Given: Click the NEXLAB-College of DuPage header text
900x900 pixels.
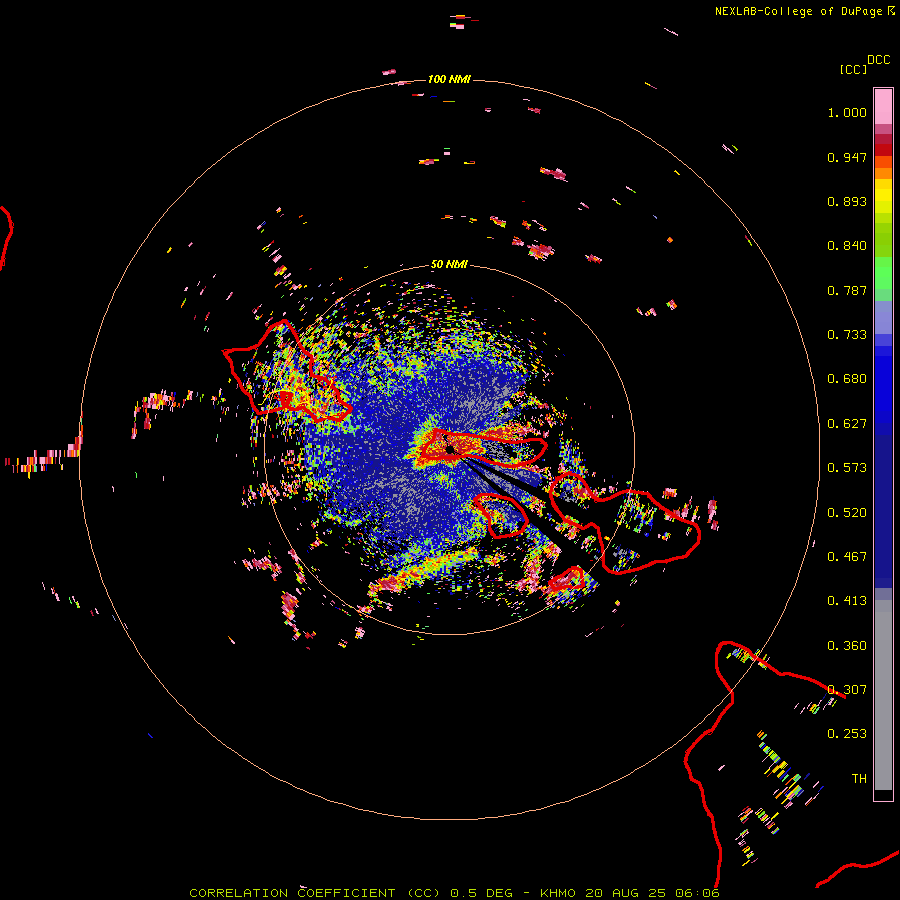Looking at the screenshot, I should pyautogui.click(x=798, y=11).
